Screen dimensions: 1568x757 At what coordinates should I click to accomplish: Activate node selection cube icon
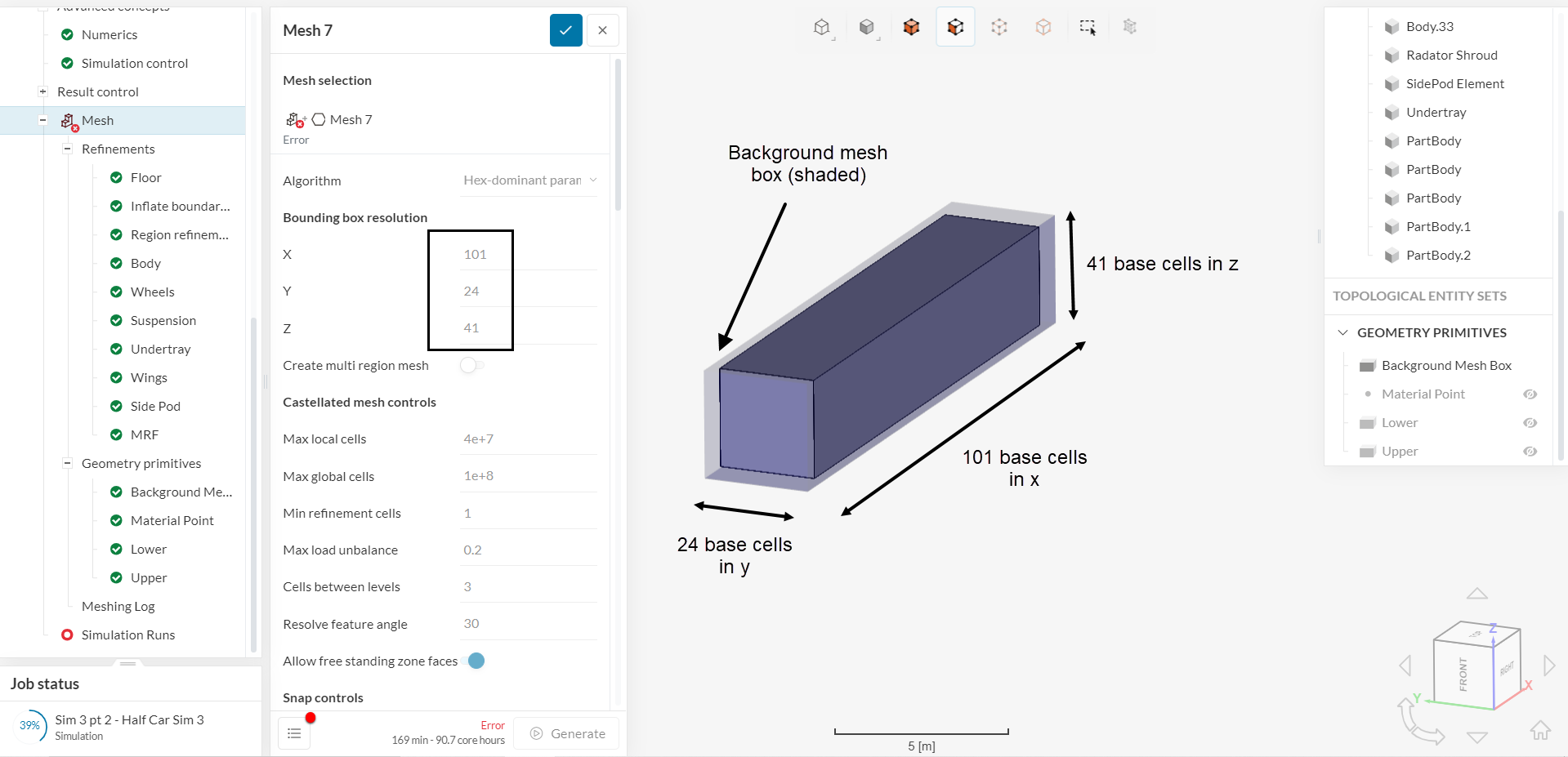pyautogui.click(x=1043, y=27)
